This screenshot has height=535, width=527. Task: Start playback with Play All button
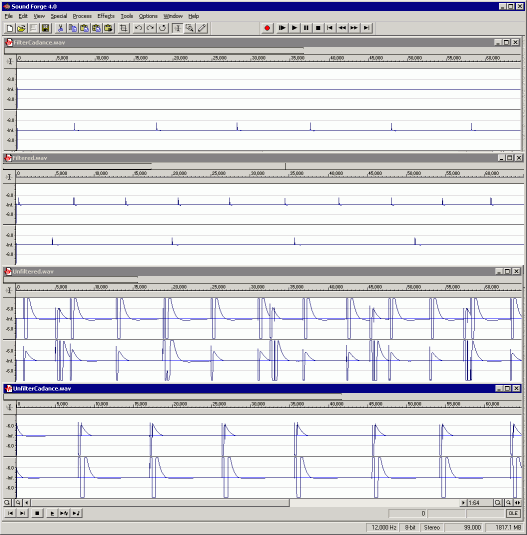pyautogui.click(x=282, y=28)
